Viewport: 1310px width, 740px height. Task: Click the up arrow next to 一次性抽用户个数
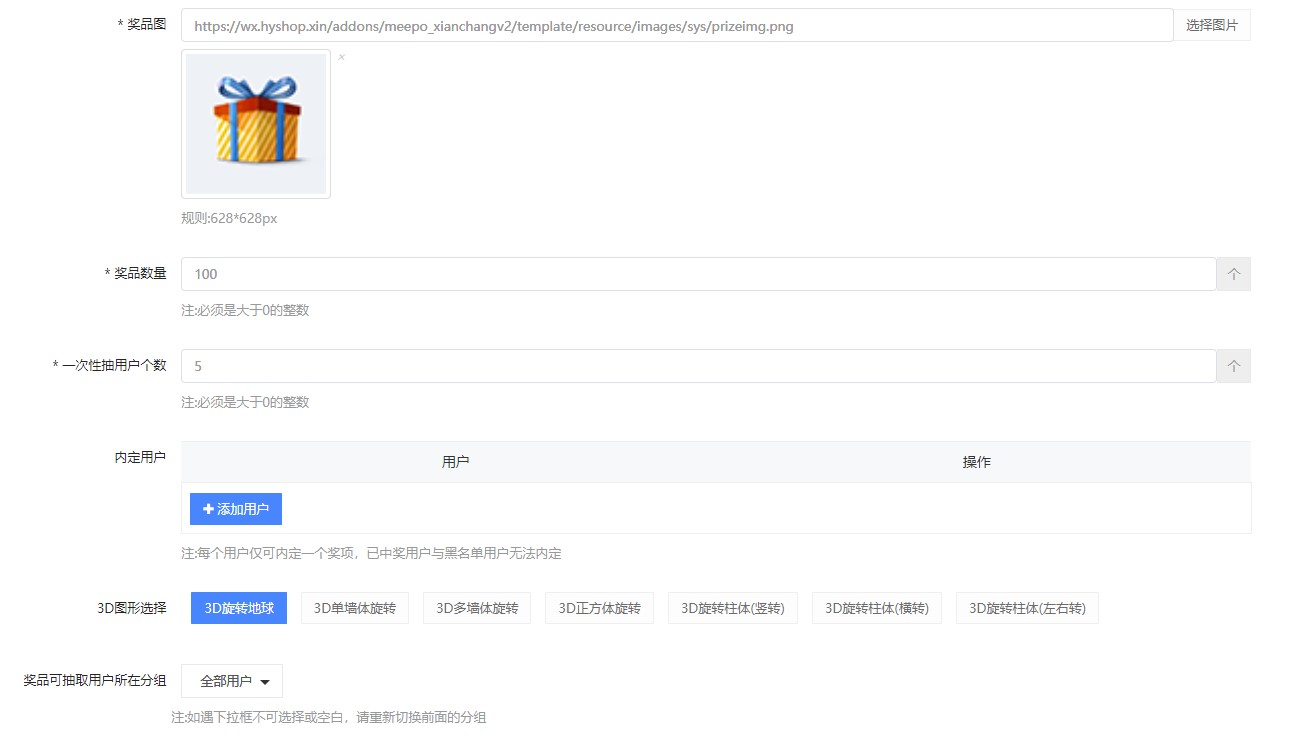click(1233, 366)
